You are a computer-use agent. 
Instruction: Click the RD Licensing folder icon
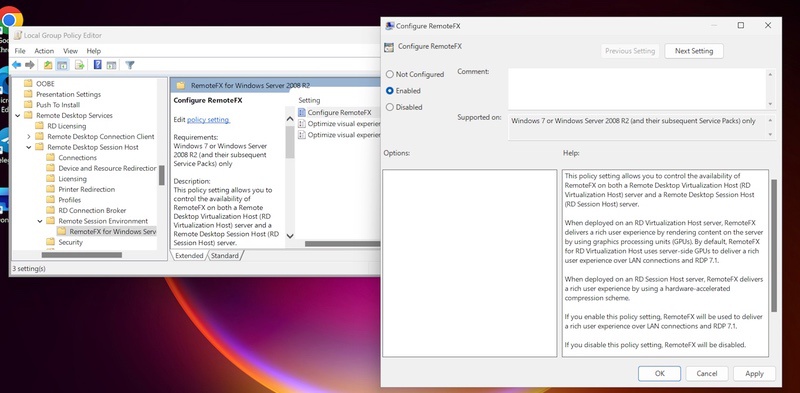tap(39, 126)
